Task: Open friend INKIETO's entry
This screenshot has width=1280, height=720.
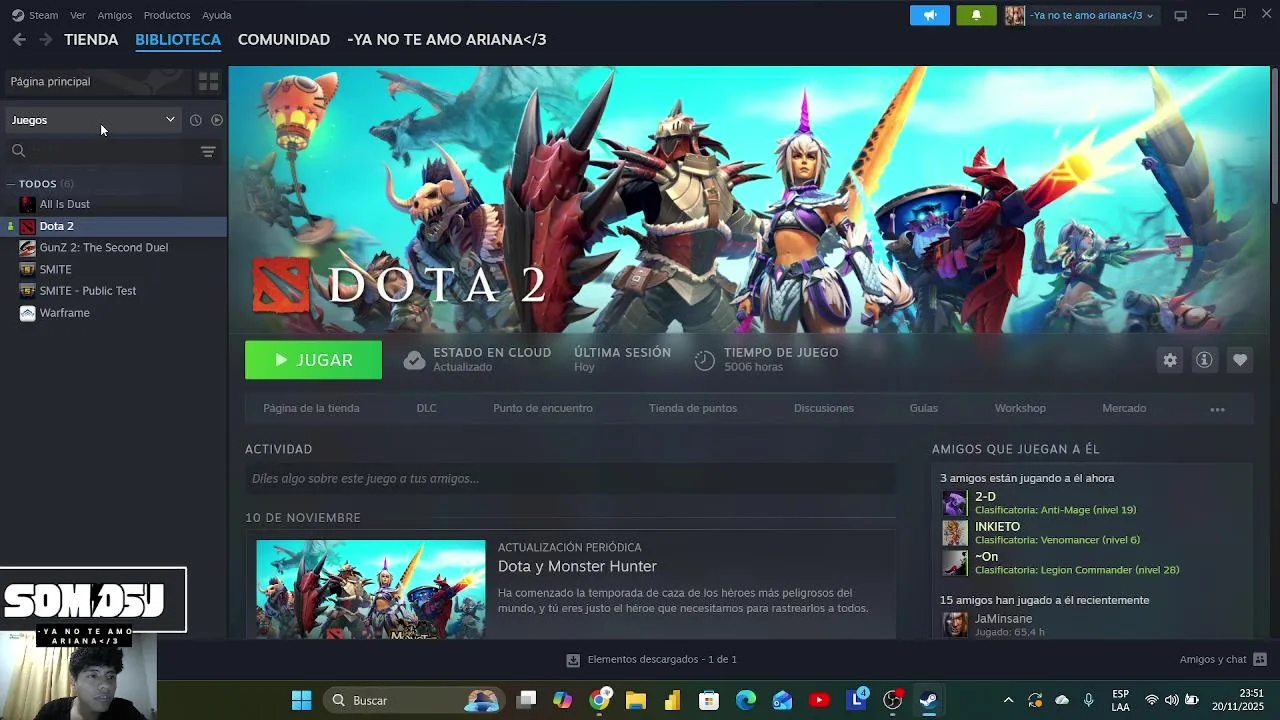Action: [1040, 533]
